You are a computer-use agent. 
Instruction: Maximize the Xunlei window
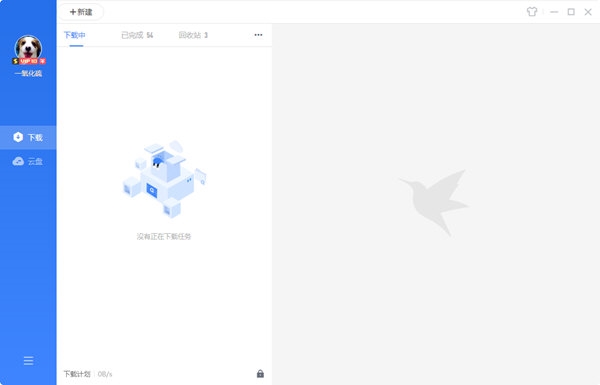point(571,12)
